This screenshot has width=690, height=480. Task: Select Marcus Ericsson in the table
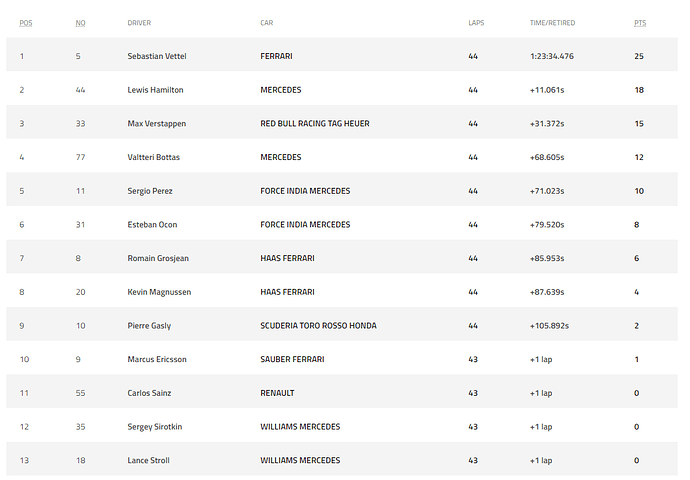point(157,359)
